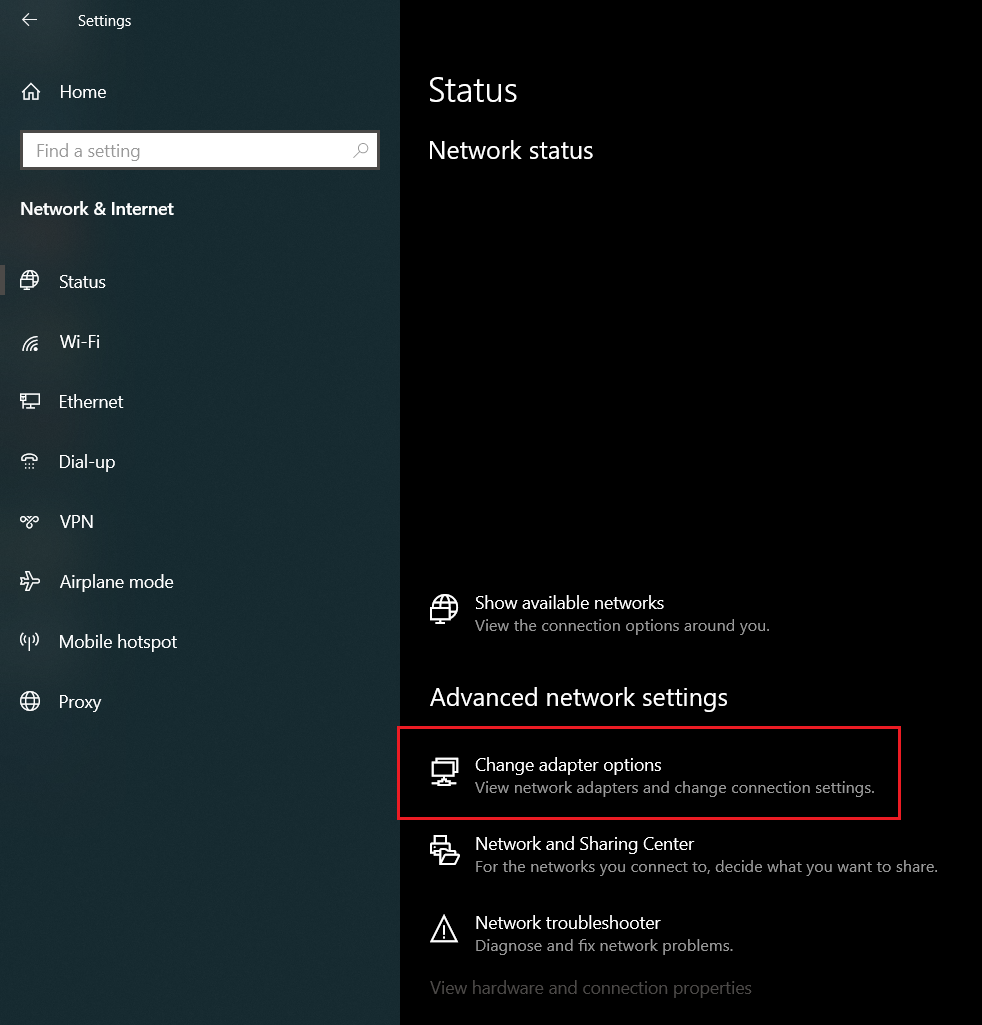Click the Mobile hotspot antenna icon
This screenshot has height=1025, width=982.
(30, 642)
